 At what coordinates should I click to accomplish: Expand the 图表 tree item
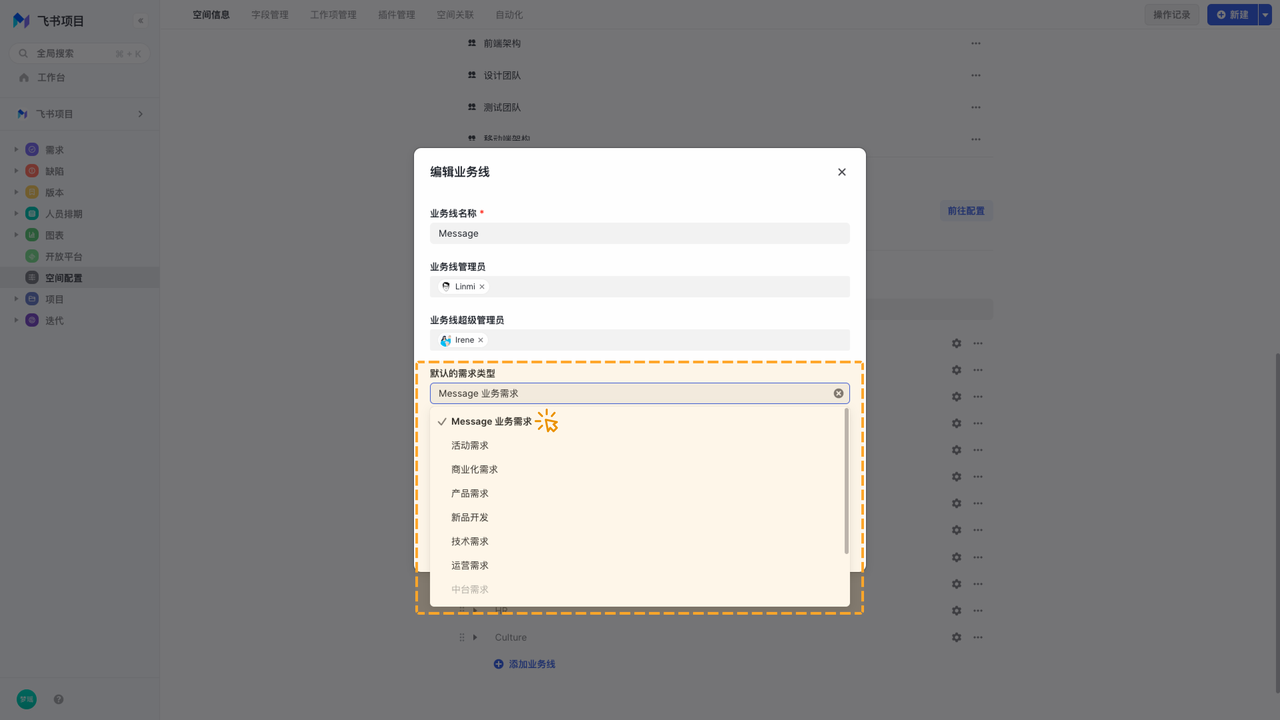16,235
